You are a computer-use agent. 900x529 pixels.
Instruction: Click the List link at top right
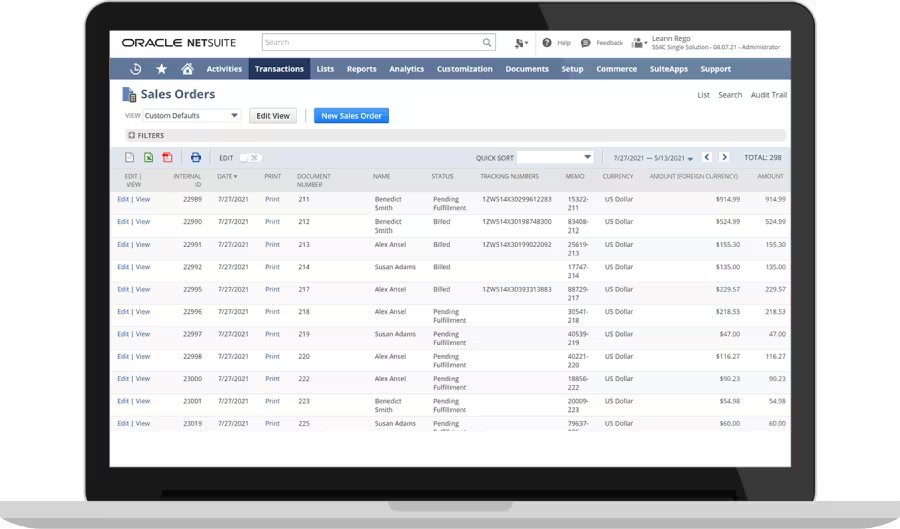pyautogui.click(x=703, y=95)
